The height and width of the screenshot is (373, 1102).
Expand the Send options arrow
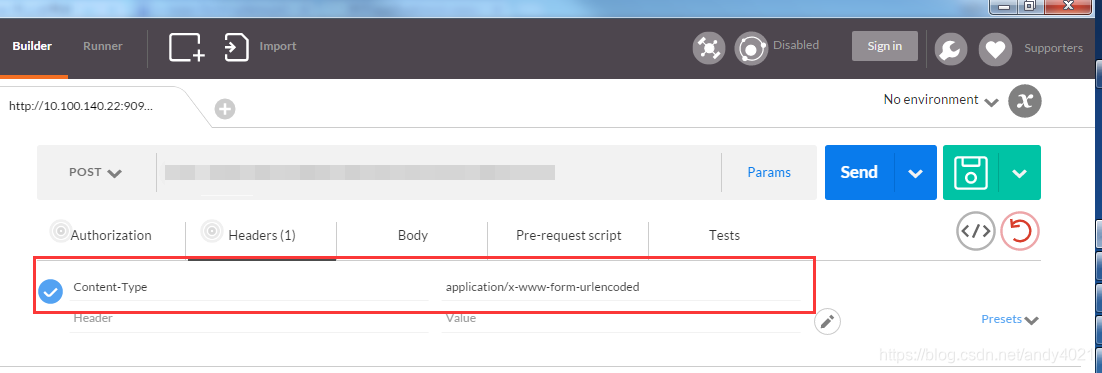(x=915, y=174)
